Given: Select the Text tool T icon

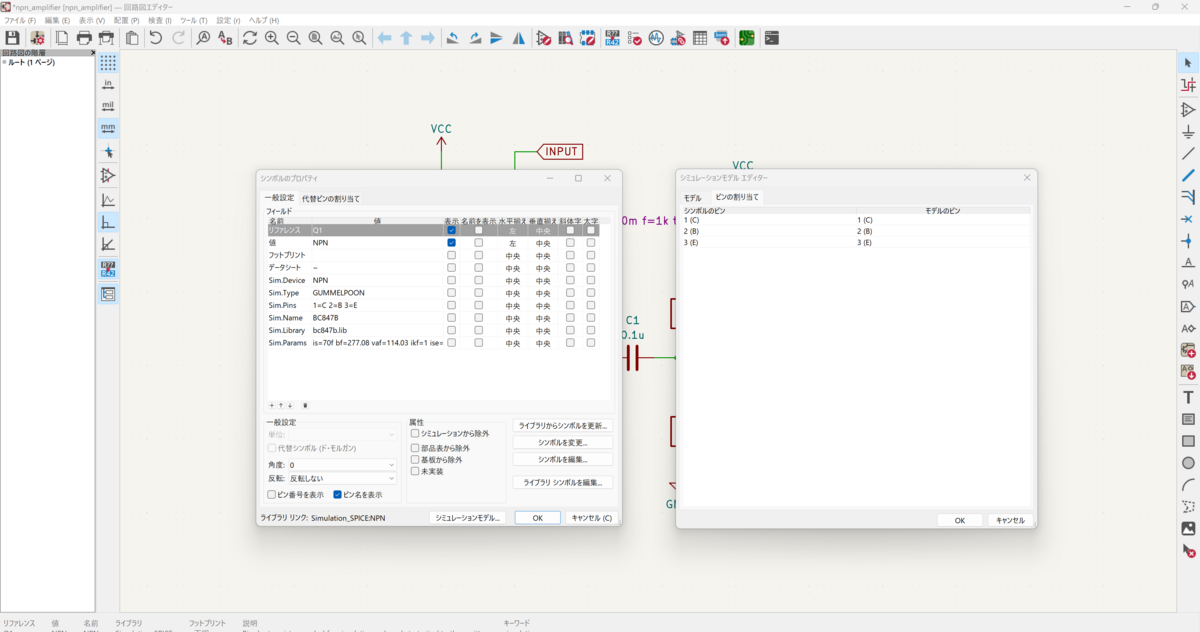Looking at the screenshot, I should [1188, 397].
